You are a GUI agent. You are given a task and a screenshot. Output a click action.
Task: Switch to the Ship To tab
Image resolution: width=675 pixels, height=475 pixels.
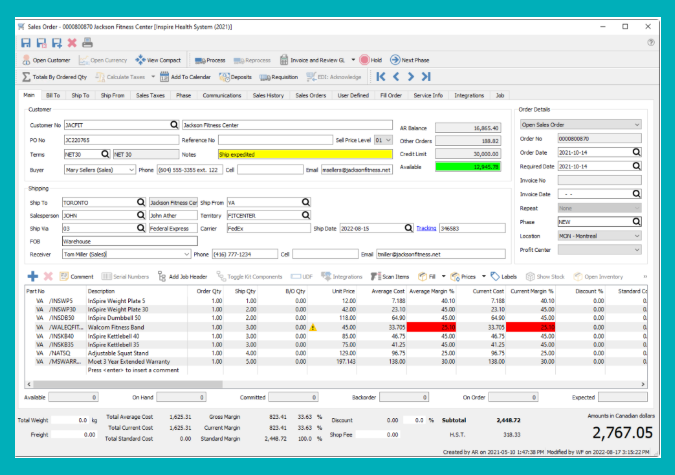coord(80,95)
